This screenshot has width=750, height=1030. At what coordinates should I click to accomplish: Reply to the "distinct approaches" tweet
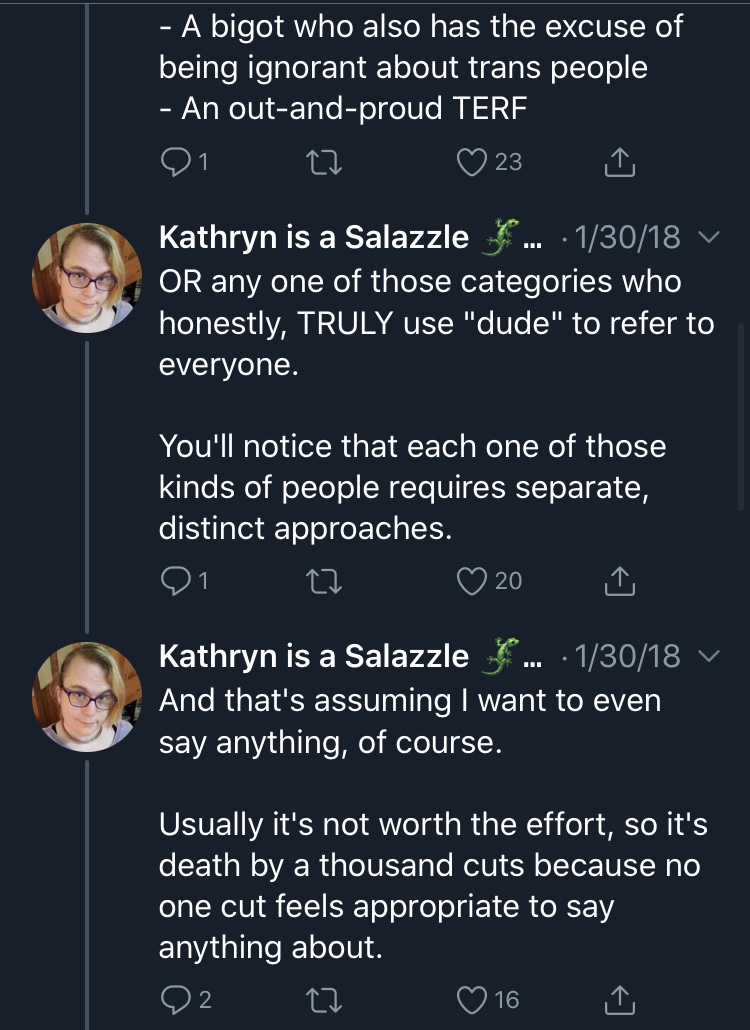[x=176, y=581]
